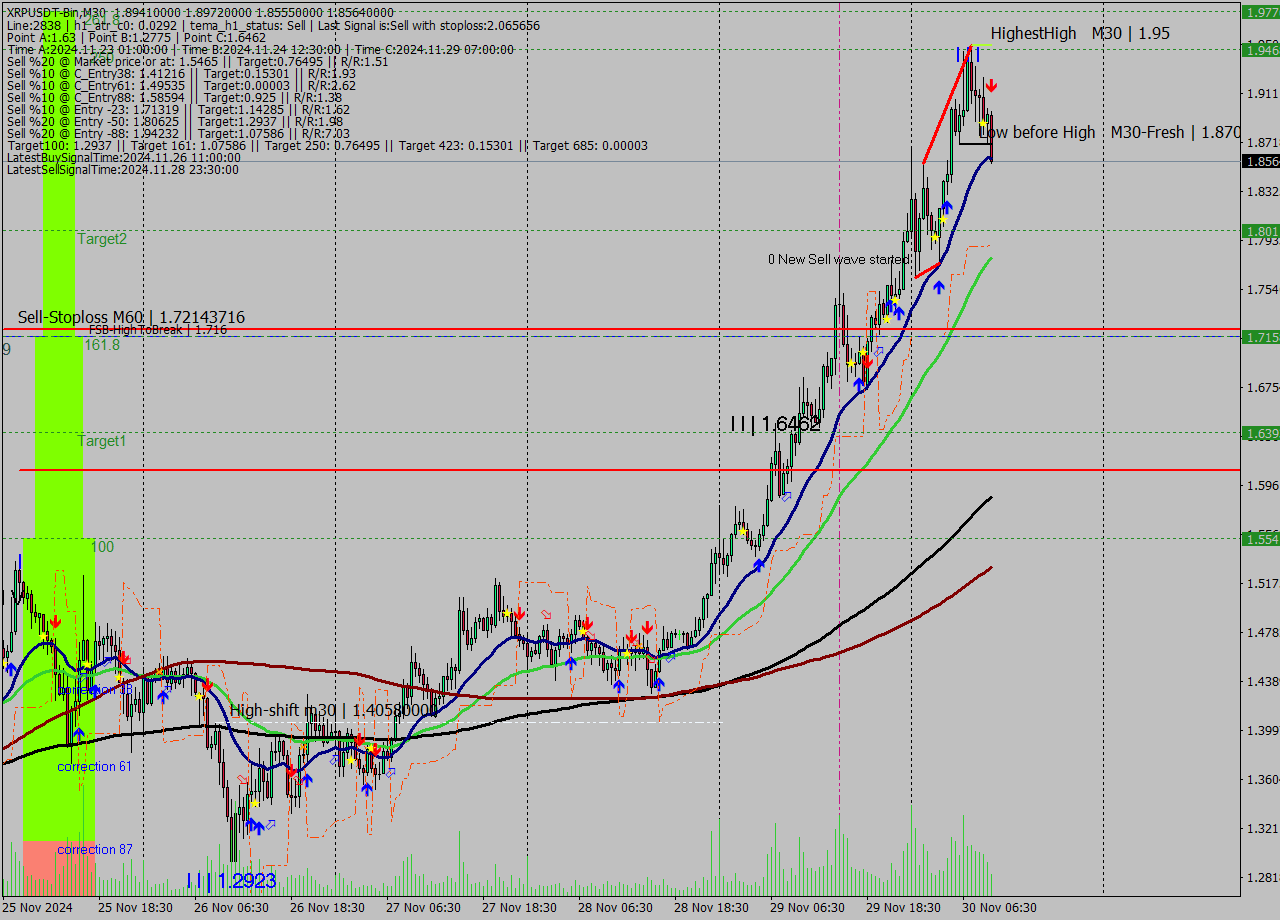Click the red sell arrow beneath HighestHigh label
The width and height of the screenshot is (1280, 920).
pyautogui.click(x=990, y=86)
